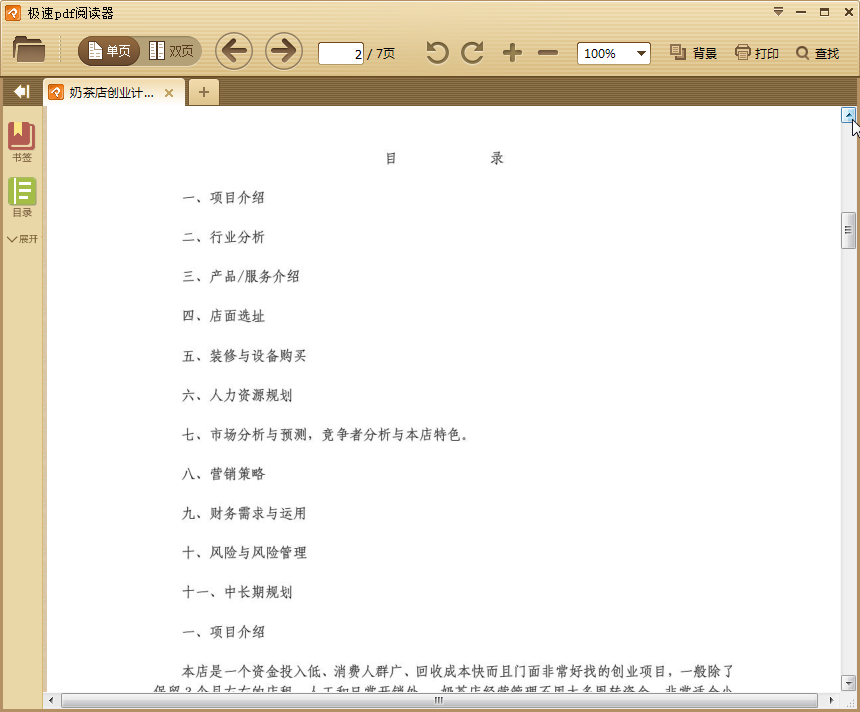Click the entry 五、装修与设备购买
This screenshot has height=712, width=860.
pos(244,356)
